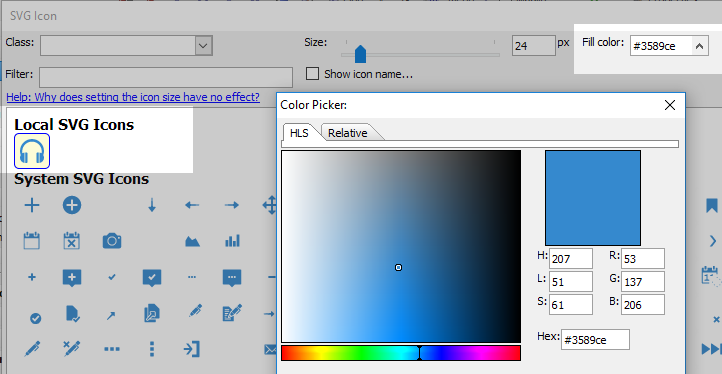Click the Hex color code field

595,340
